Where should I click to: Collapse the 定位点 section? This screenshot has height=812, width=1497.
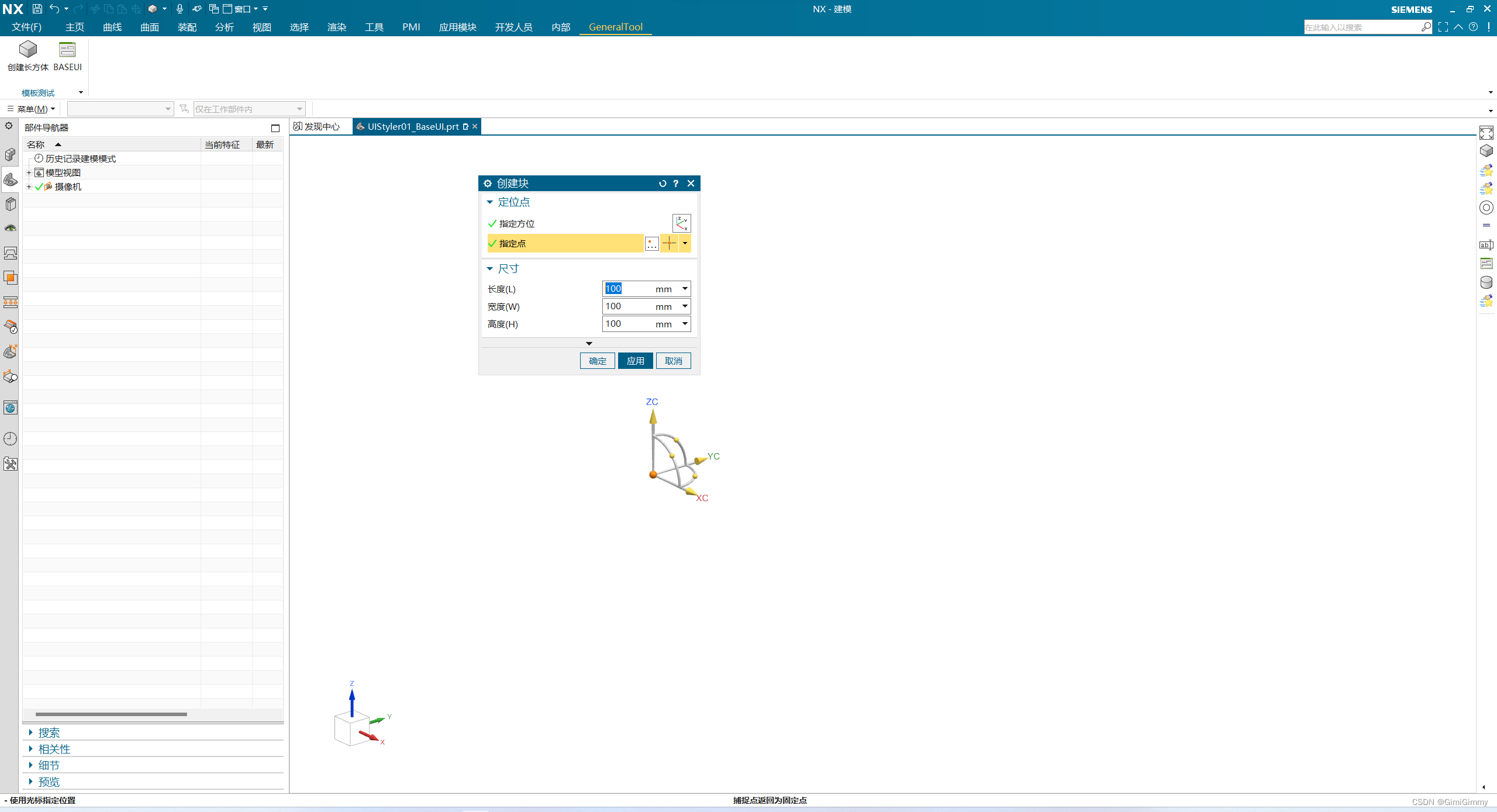(x=490, y=202)
